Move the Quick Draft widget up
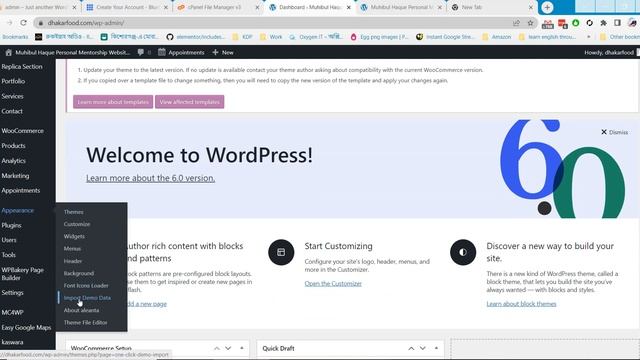 (x=411, y=348)
